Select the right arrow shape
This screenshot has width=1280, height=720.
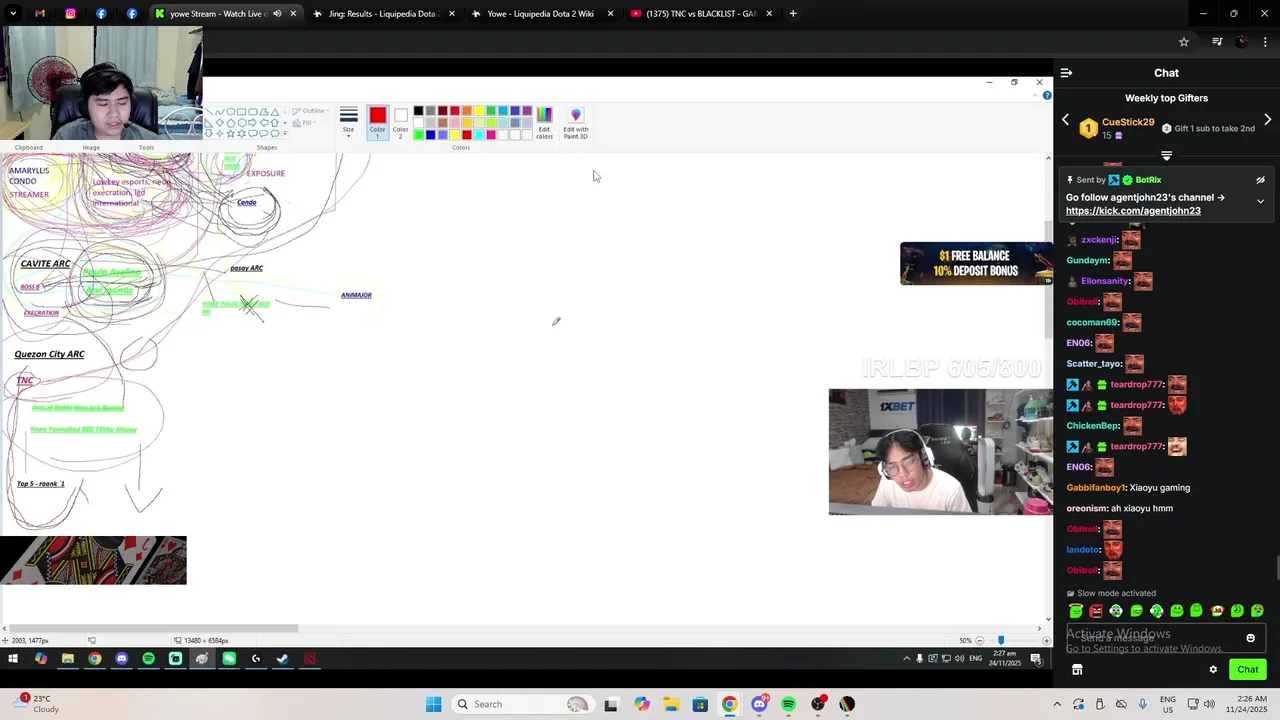click(x=252, y=122)
